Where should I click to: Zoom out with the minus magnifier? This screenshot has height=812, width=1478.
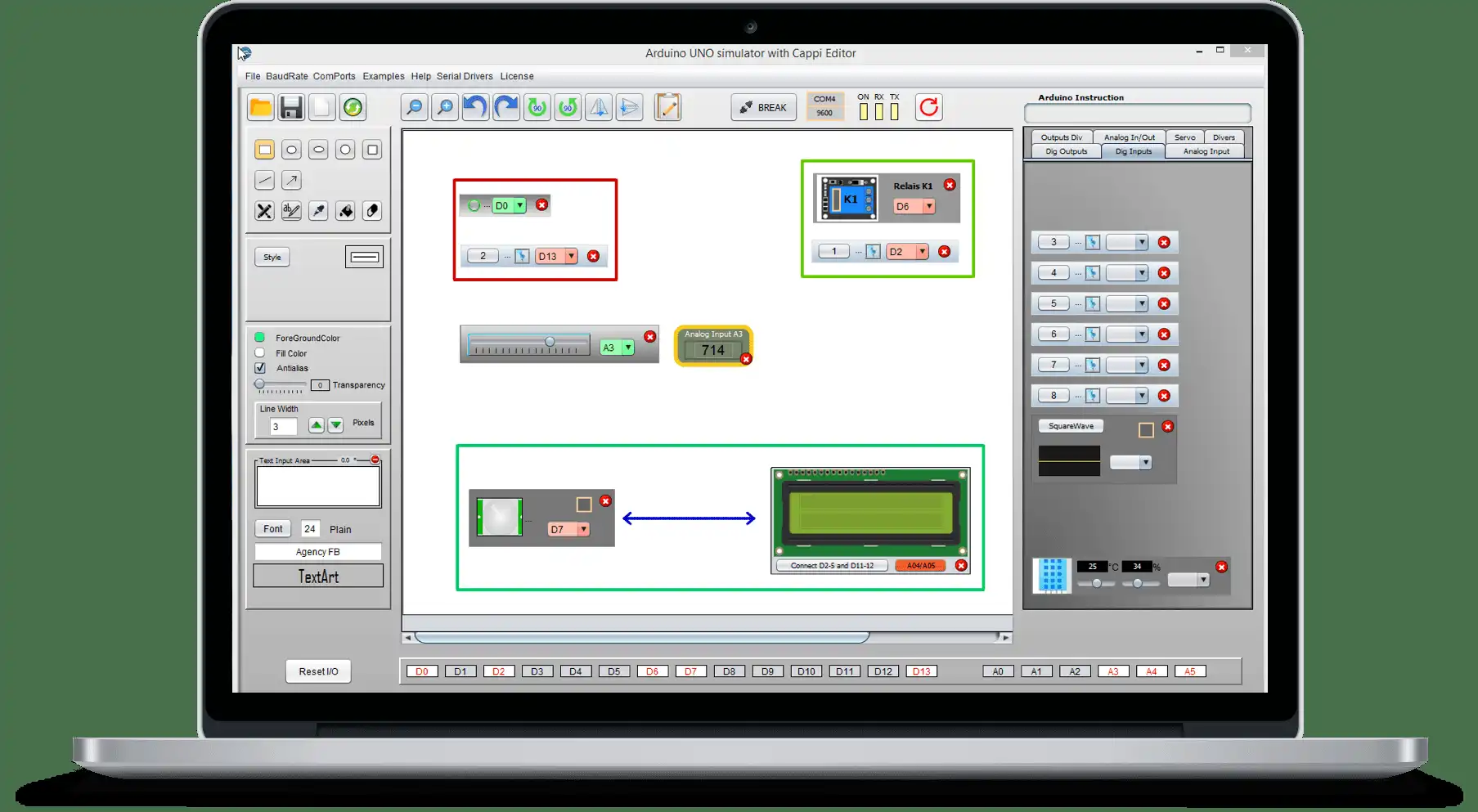tap(415, 107)
